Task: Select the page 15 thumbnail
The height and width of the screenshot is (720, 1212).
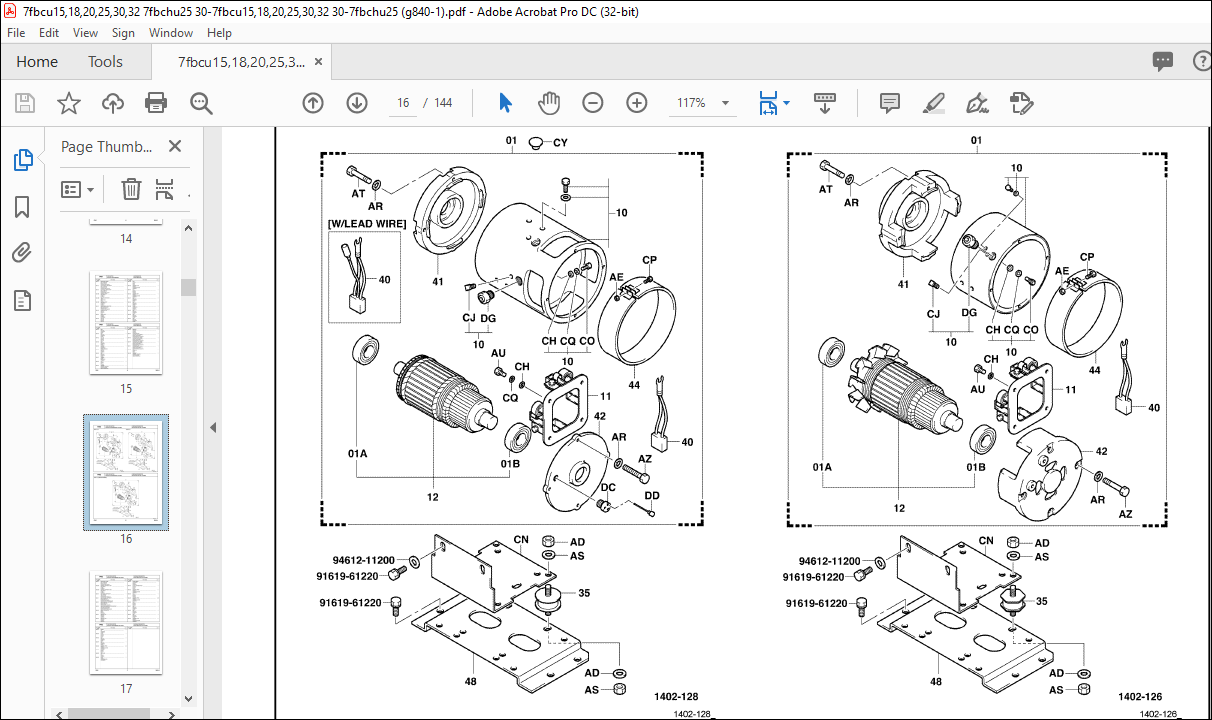Action: point(126,323)
